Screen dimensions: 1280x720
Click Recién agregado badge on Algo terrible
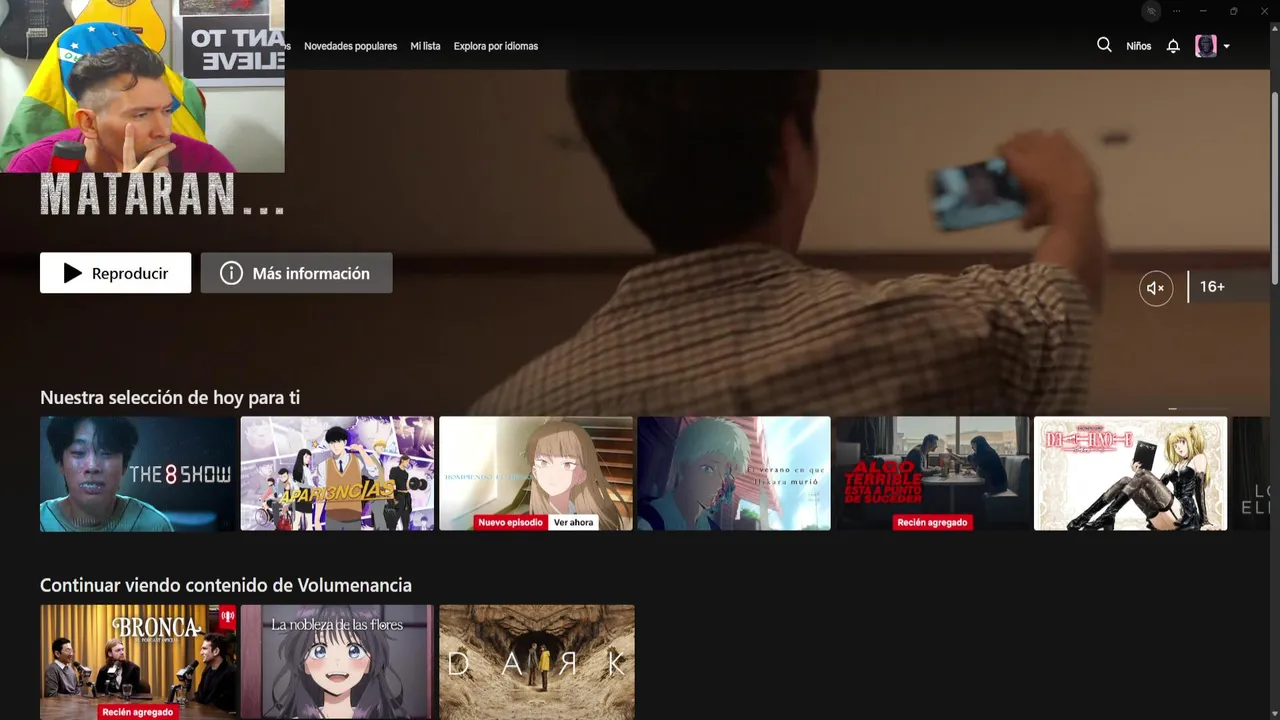tap(932, 522)
